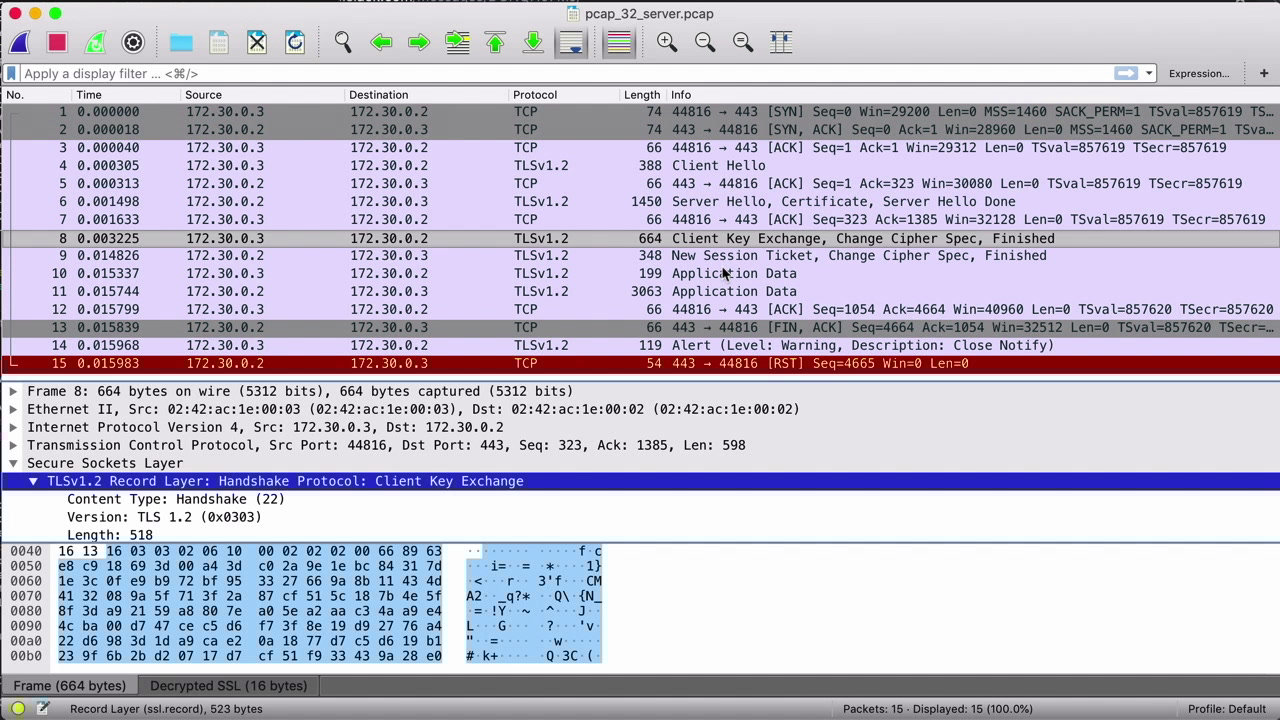Select the Content Type: Handshake (22) field

coord(176,499)
